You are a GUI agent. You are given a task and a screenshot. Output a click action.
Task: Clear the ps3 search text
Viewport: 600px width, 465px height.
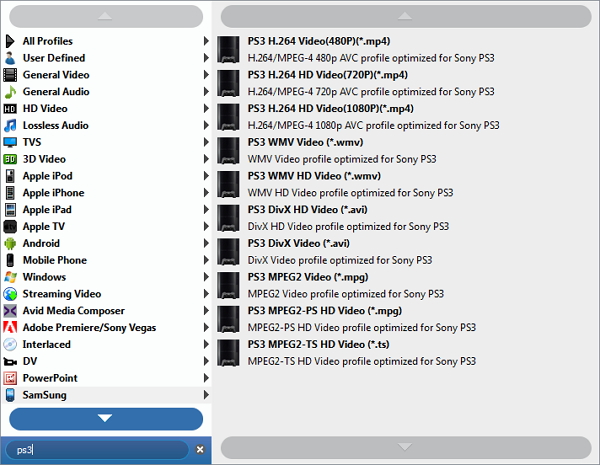pos(200,449)
